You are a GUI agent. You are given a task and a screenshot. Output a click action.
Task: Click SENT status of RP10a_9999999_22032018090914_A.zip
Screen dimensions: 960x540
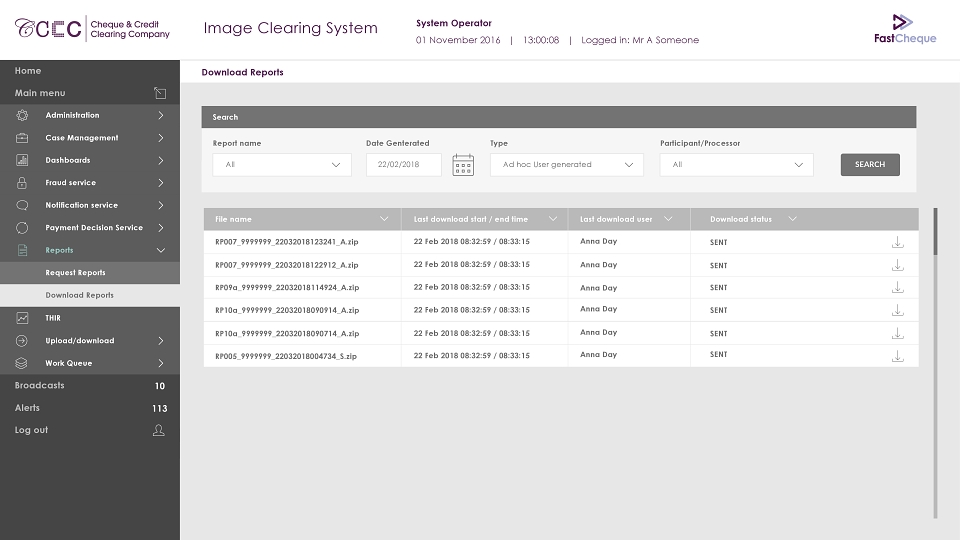(719, 310)
